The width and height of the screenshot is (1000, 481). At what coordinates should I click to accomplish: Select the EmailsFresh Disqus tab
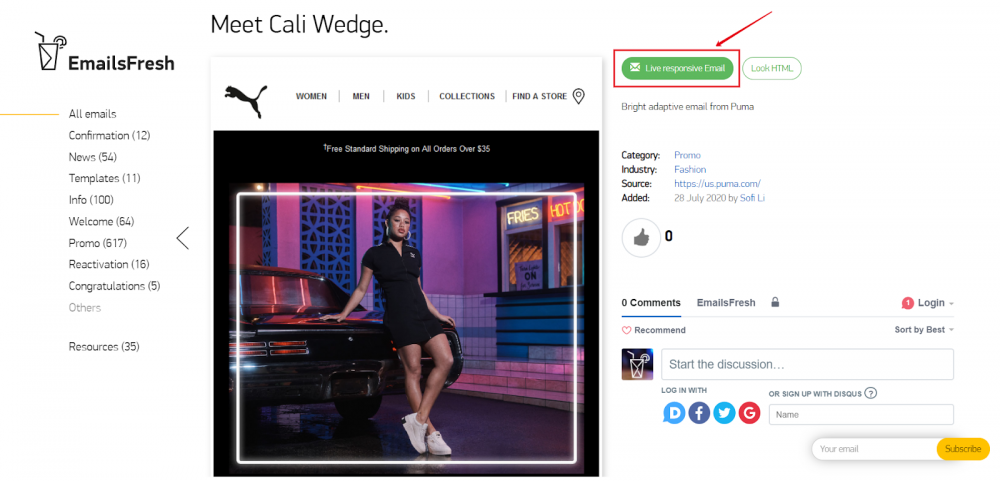pos(726,303)
